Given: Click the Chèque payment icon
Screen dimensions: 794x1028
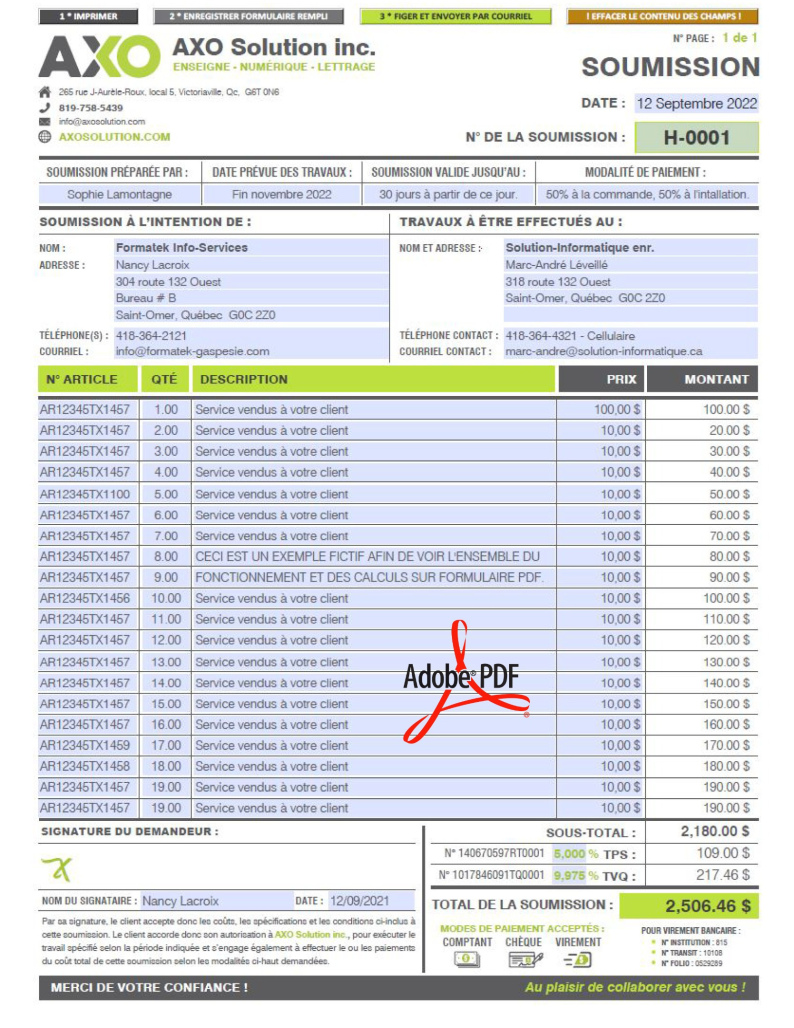Looking at the screenshot, I should 523,960.
